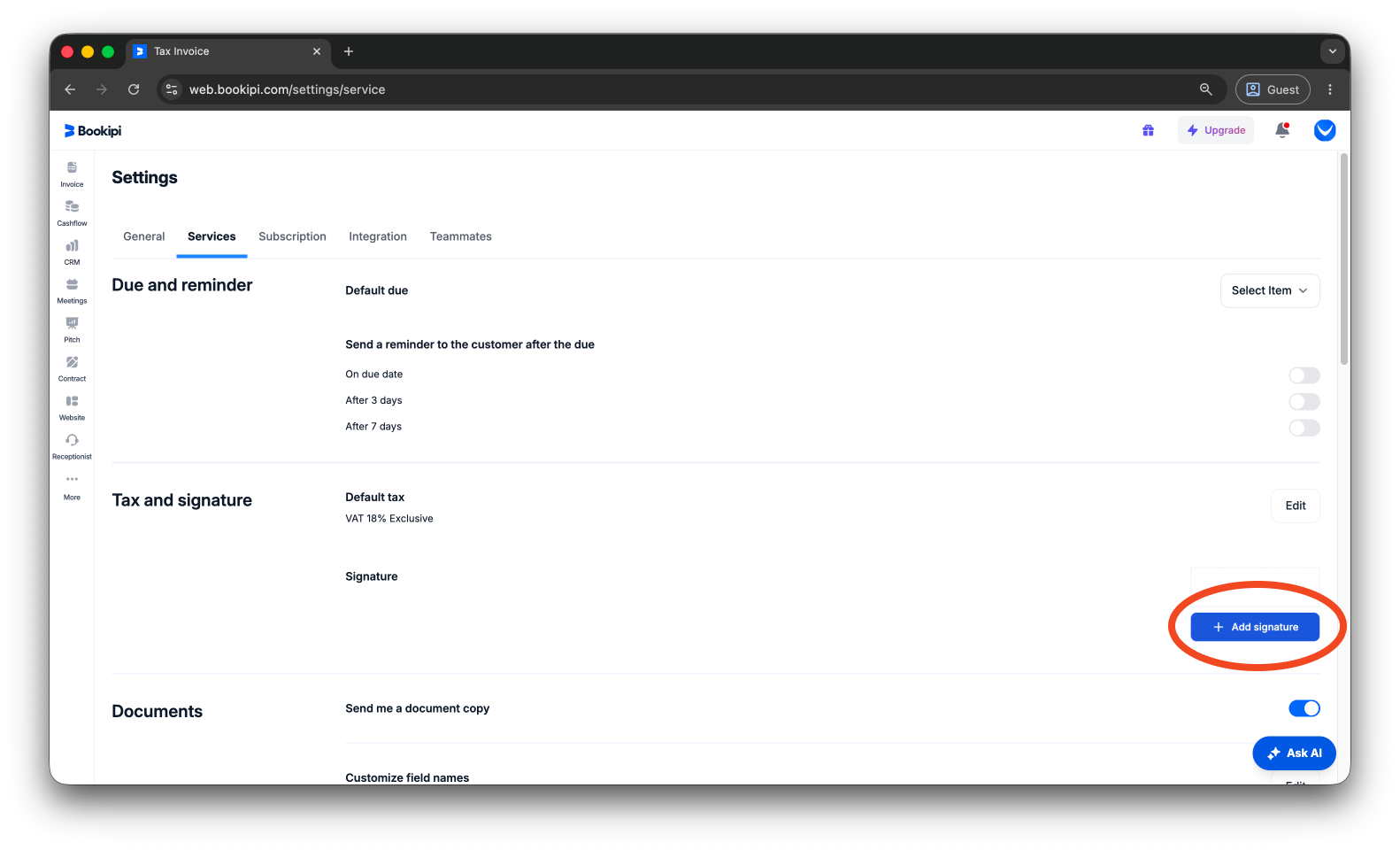This screenshot has height=850, width=1400.
Task: Select the Tax Invoice browser tab
Action: 228,51
